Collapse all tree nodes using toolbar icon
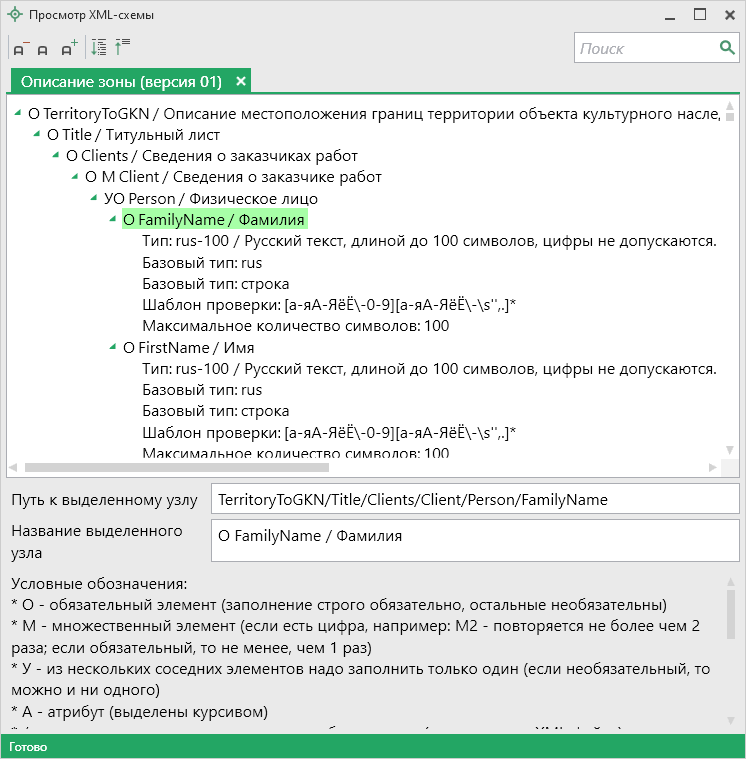 tap(123, 47)
